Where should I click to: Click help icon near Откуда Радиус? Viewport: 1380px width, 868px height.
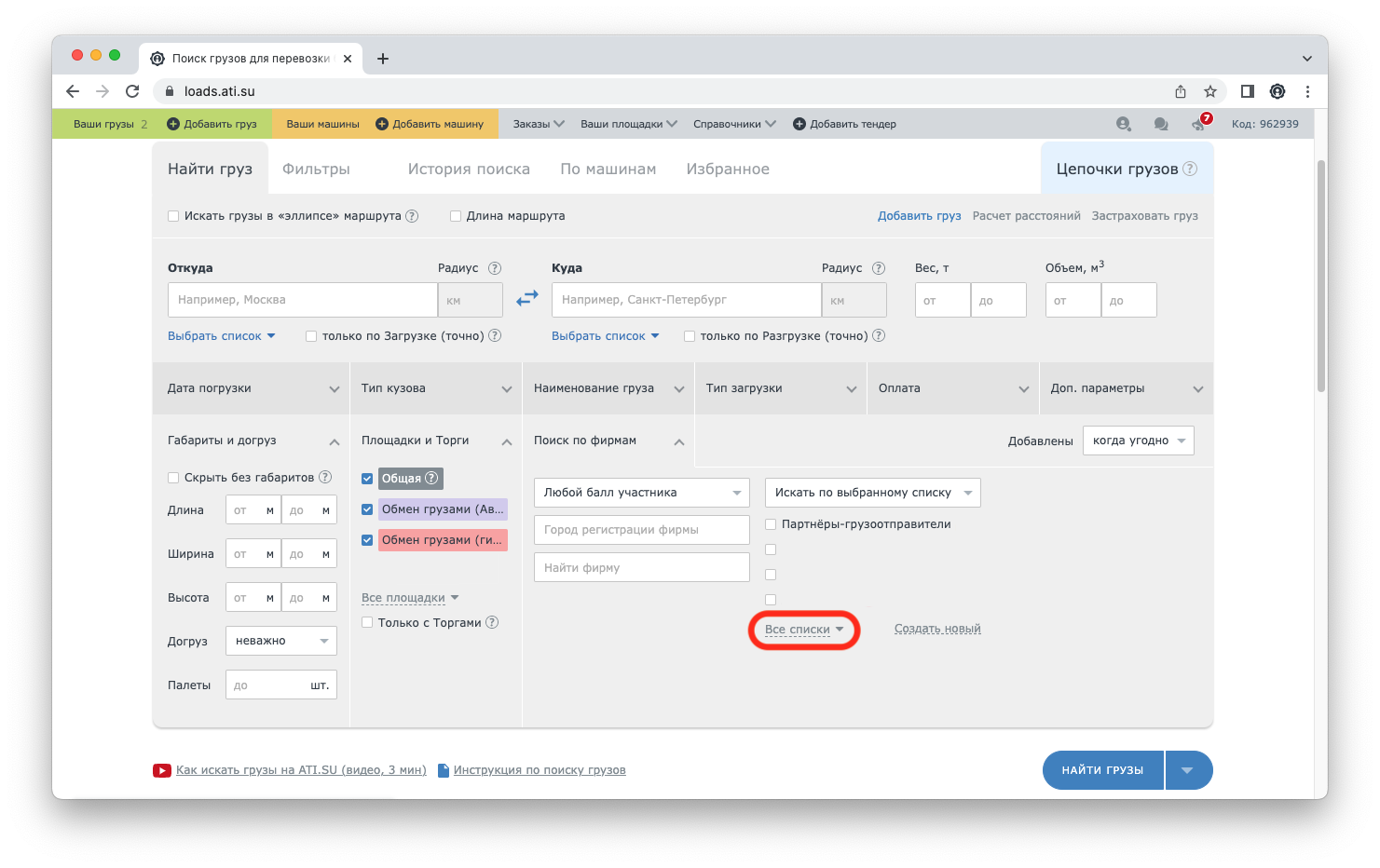(x=495, y=268)
